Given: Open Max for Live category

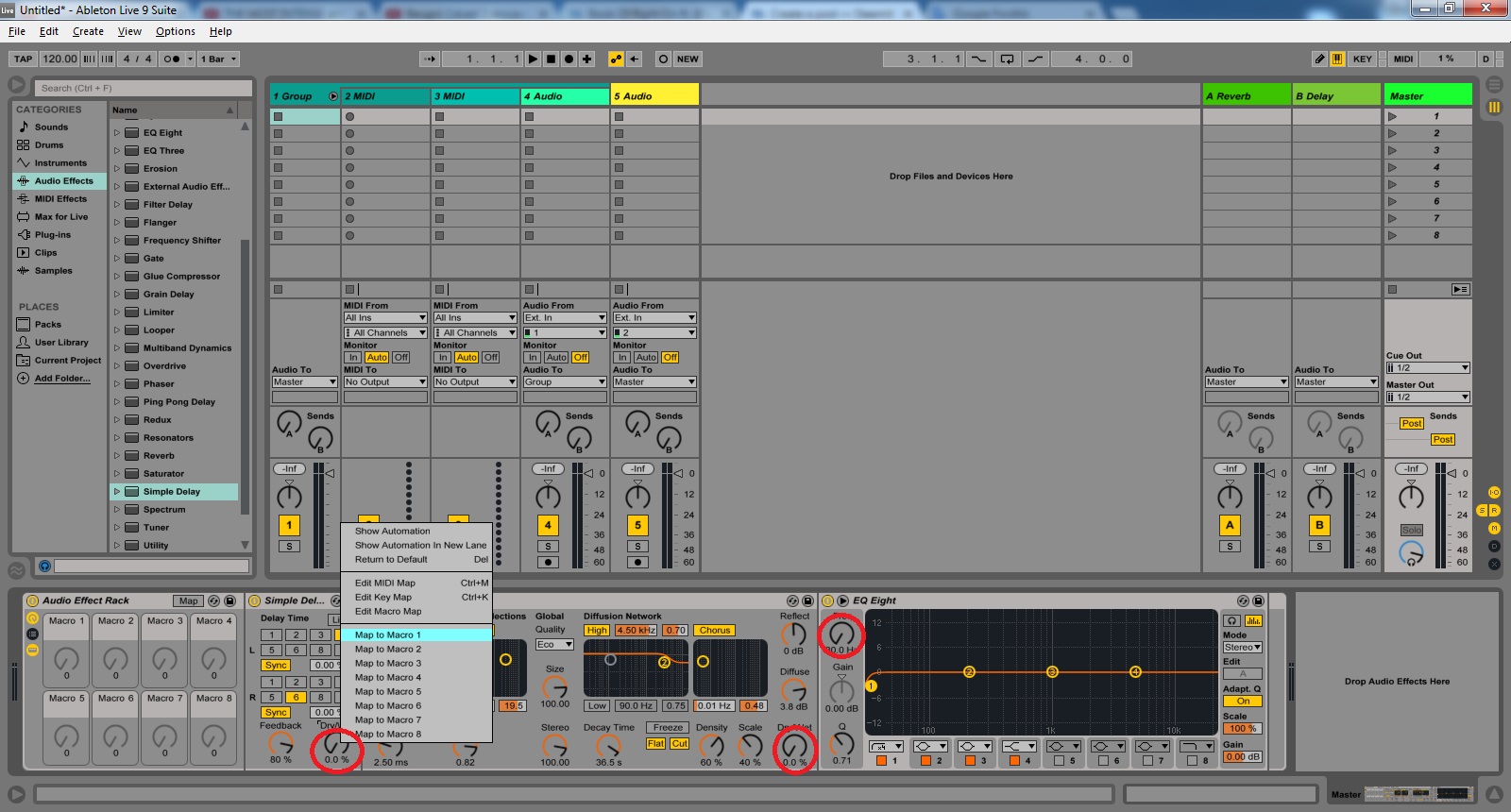Looking at the screenshot, I should click(61, 217).
